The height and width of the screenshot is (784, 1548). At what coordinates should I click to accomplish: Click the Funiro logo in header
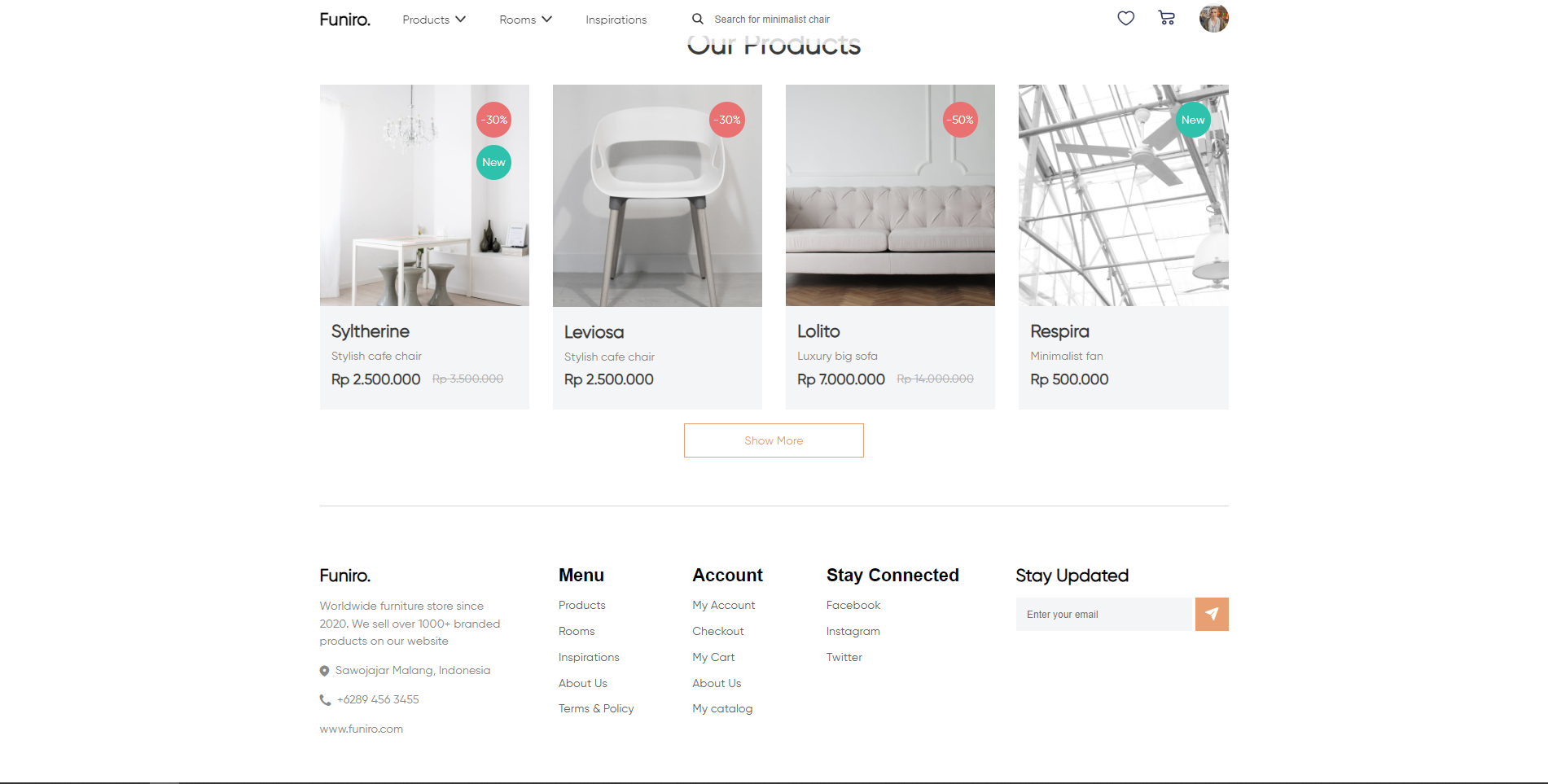pos(344,20)
